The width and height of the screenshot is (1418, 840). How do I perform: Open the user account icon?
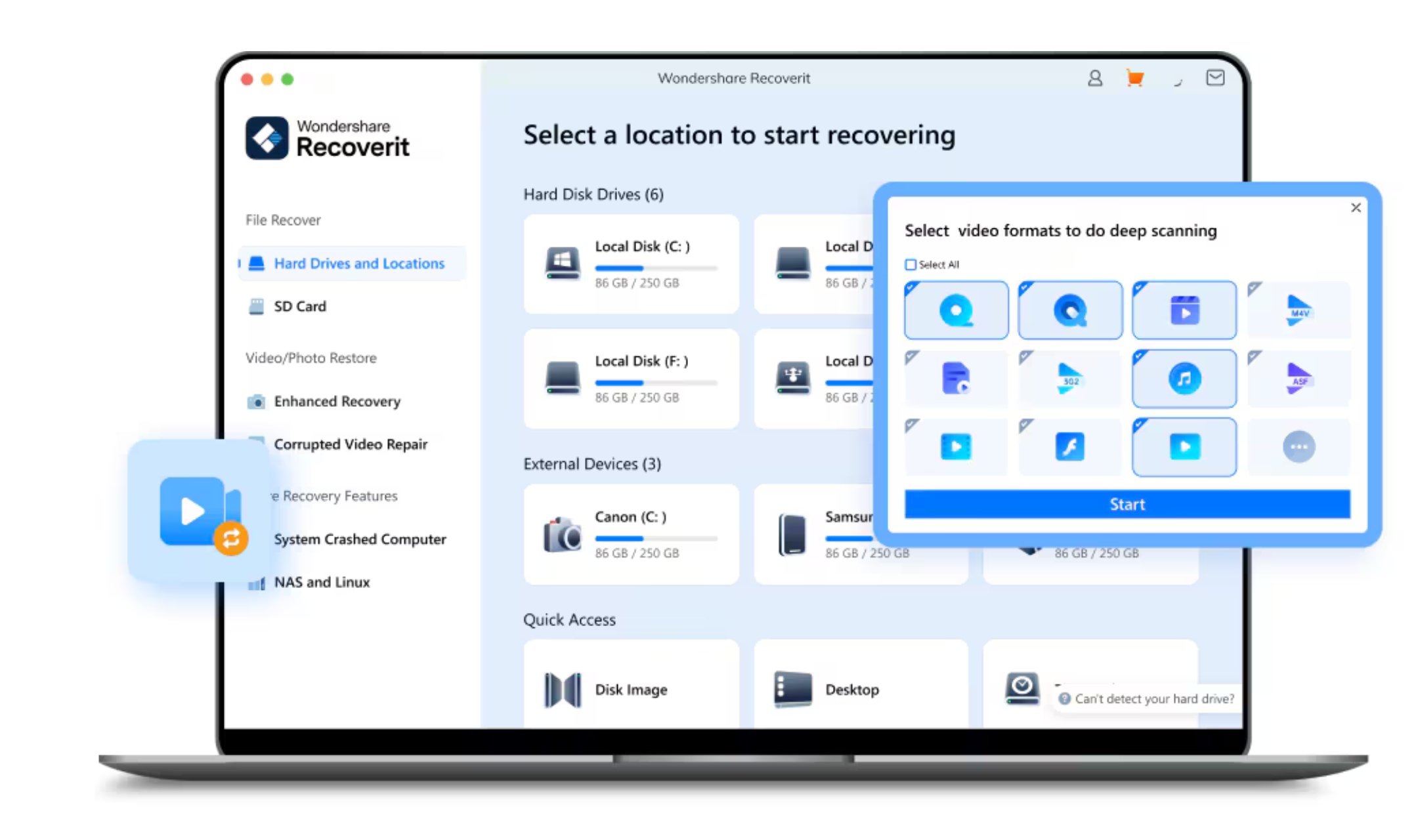[1094, 78]
